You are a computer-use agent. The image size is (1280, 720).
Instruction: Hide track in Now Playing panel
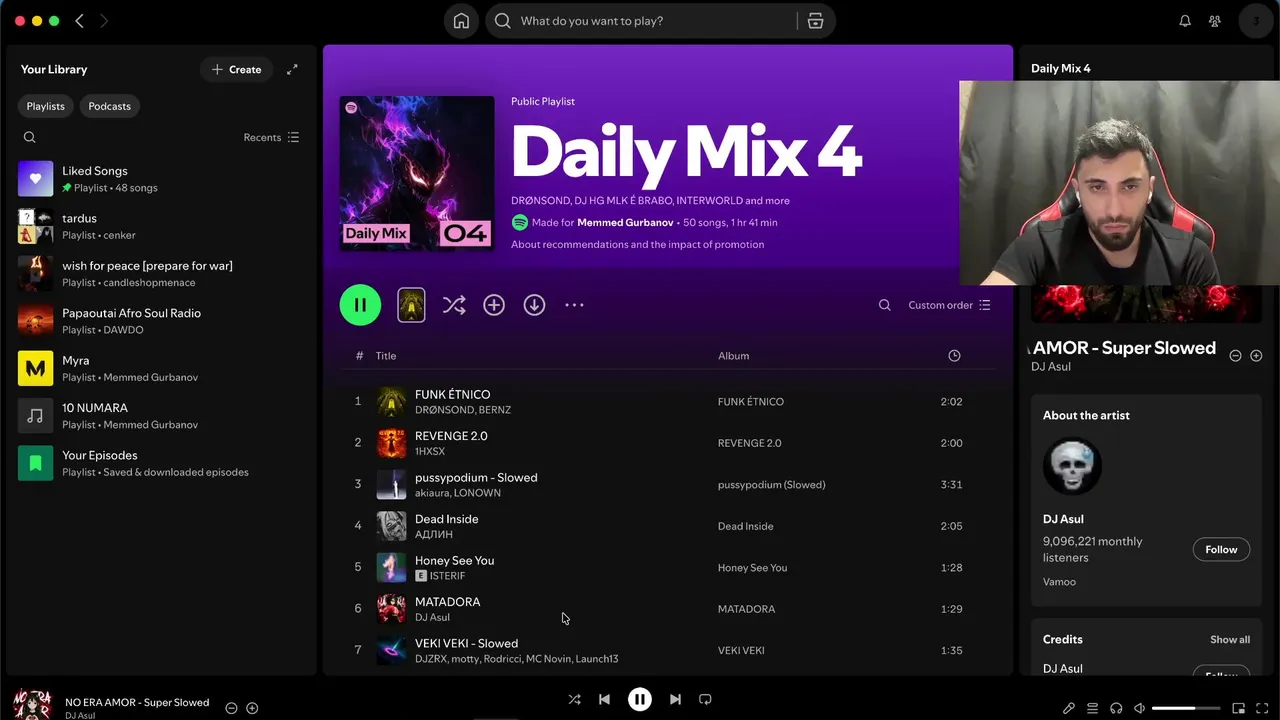click(1235, 356)
